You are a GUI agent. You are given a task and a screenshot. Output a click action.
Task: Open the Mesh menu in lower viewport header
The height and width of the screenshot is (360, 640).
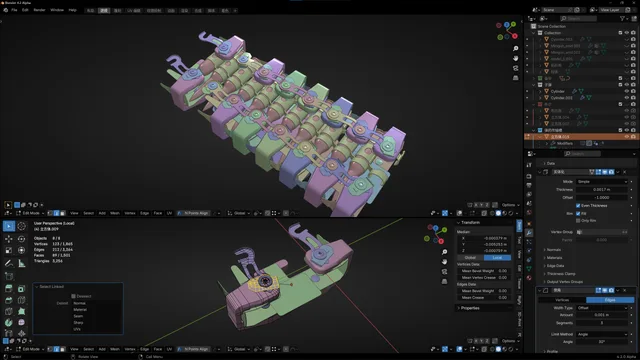tap(115, 349)
